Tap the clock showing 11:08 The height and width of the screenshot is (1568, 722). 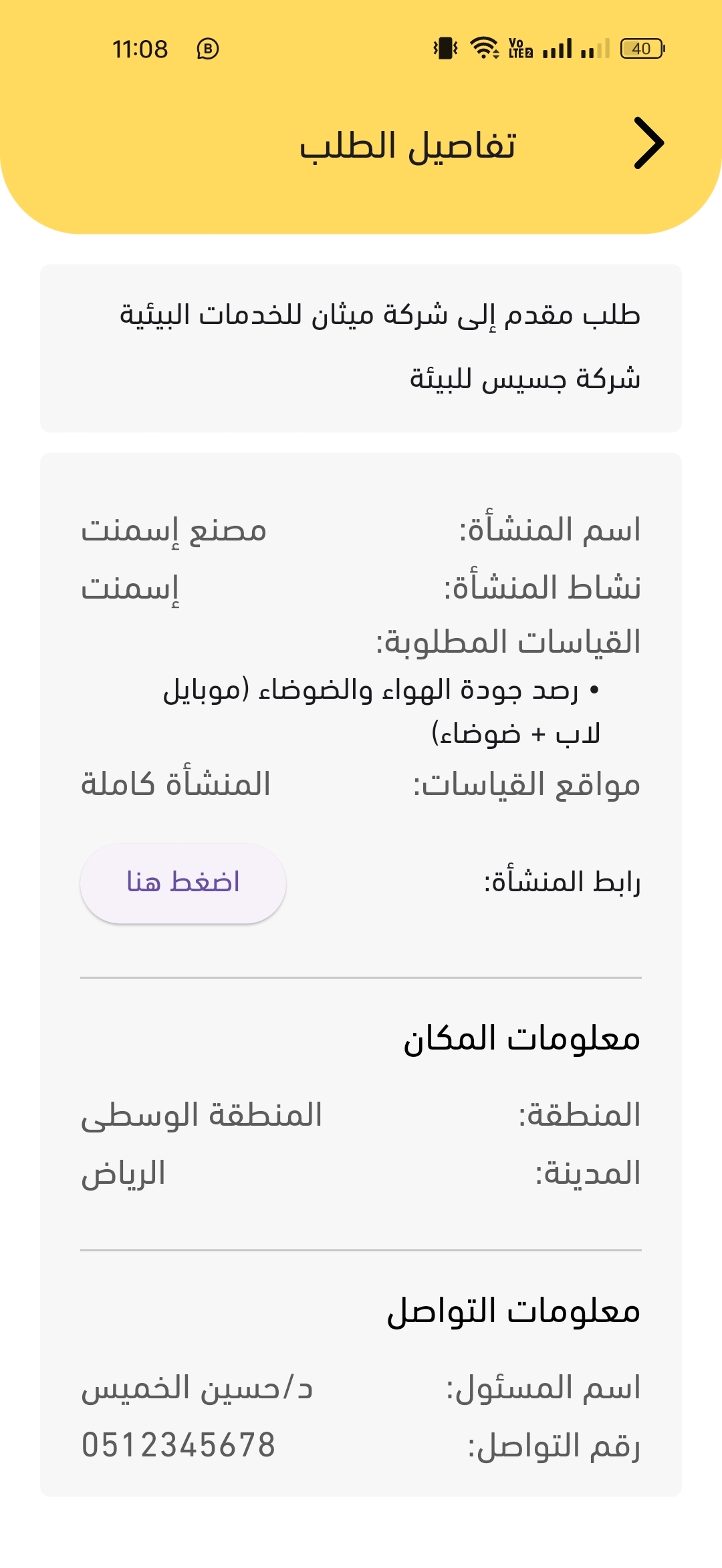click(x=140, y=49)
